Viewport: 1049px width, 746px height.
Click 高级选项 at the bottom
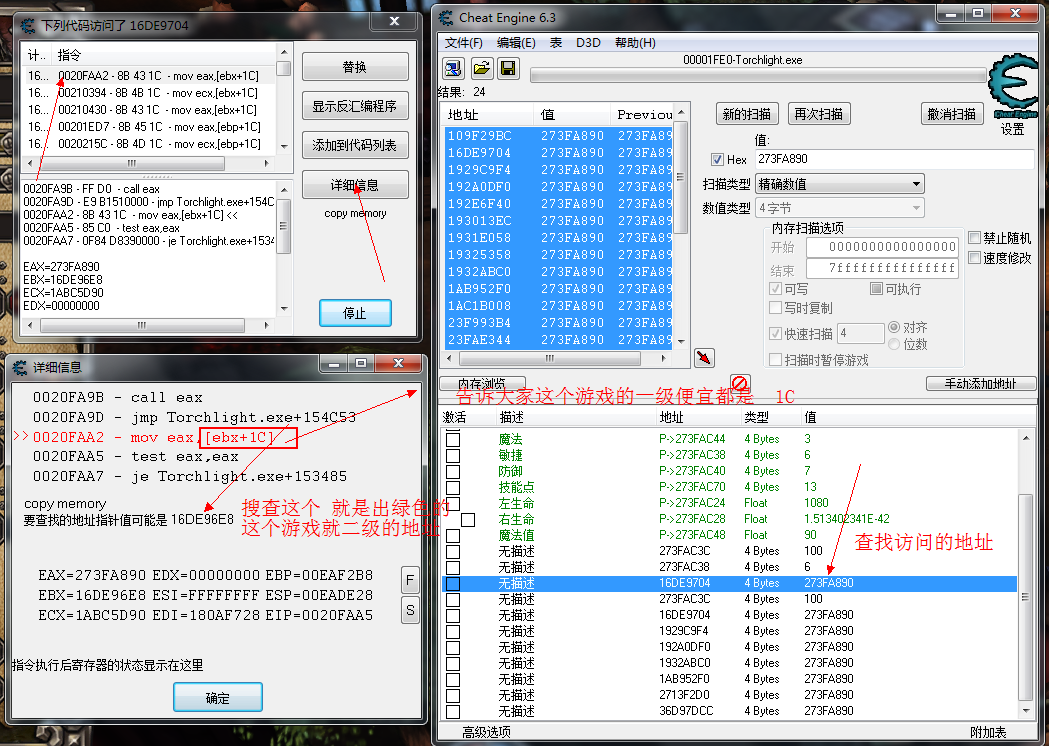pyautogui.click(x=486, y=733)
